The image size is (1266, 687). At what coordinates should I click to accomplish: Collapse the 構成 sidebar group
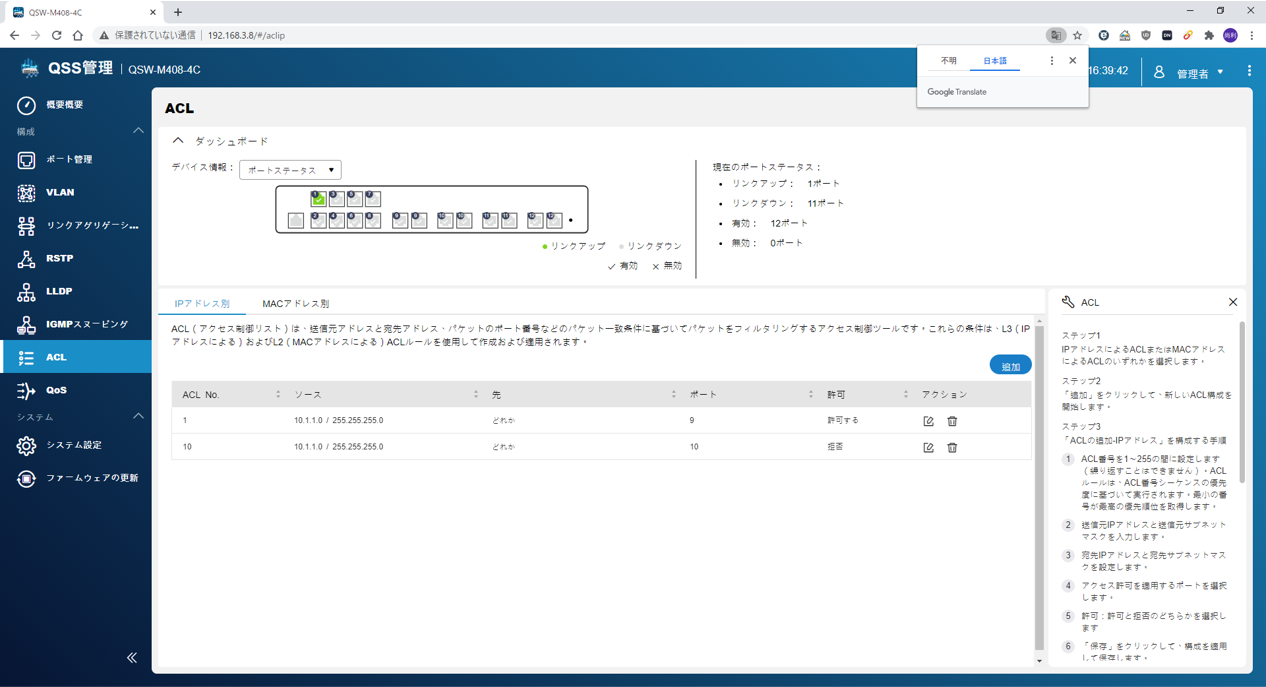click(138, 131)
